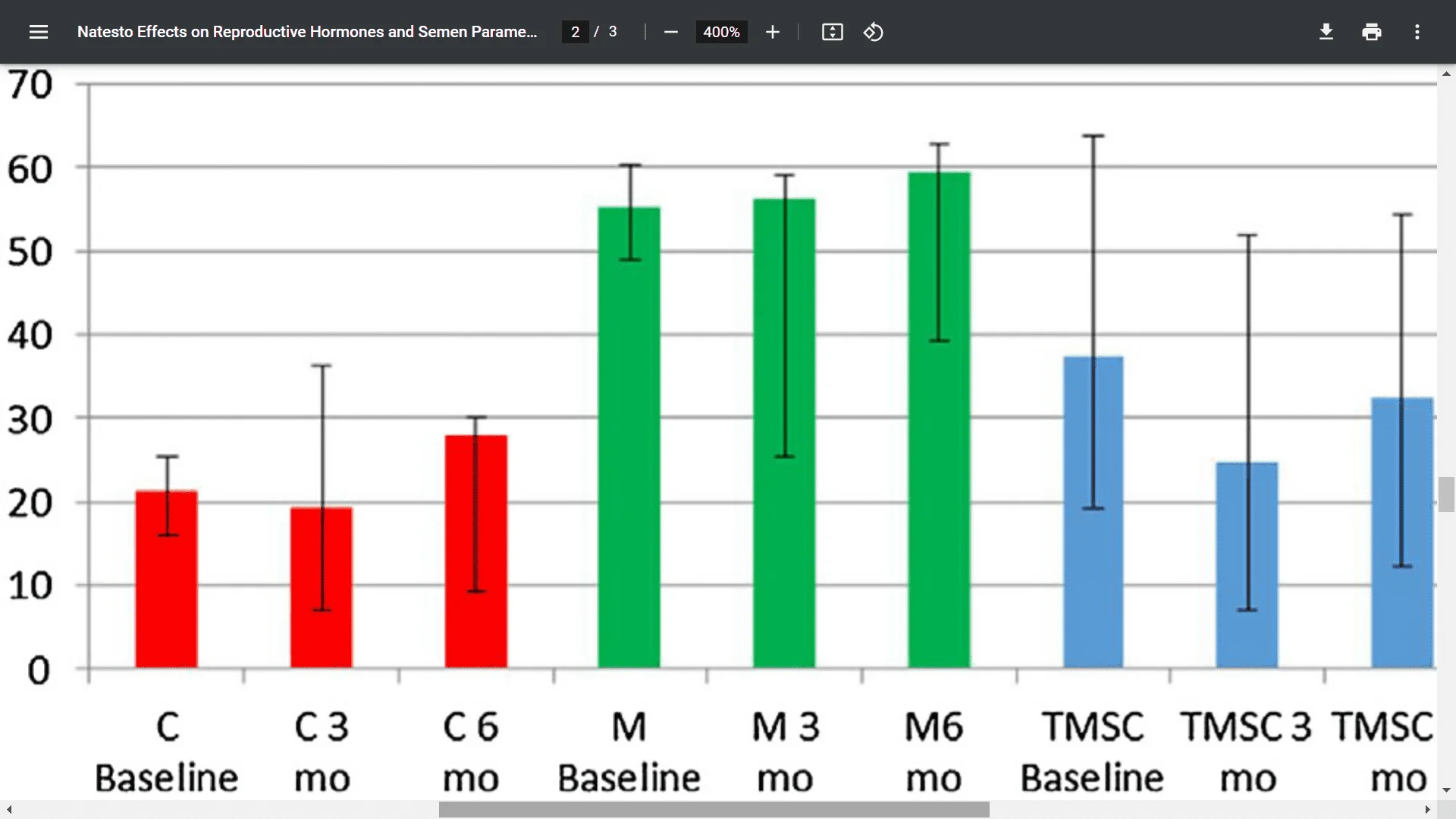Click the 'M6 mo' axis label
The image size is (1456, 819).
coord(934,752)
